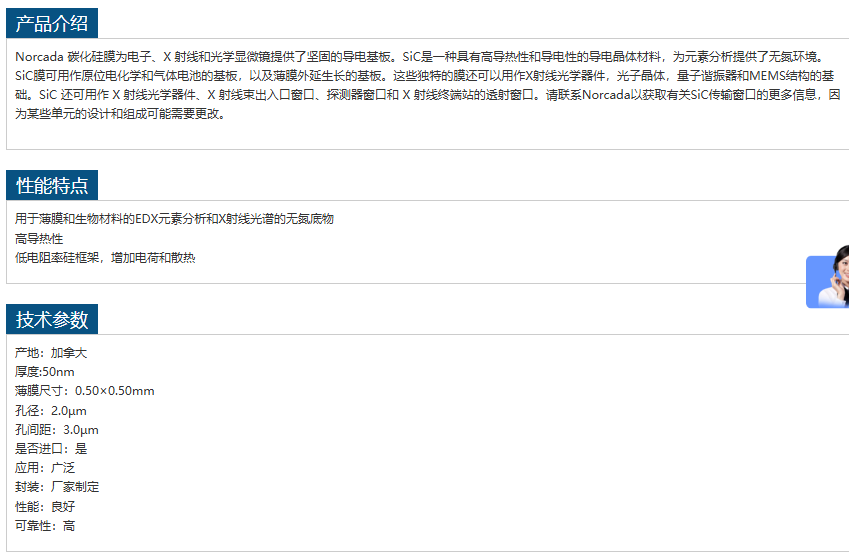Click the EDX元素分析 feature line
Viewport: 849px width, 555px height.
tap(174, 219)
